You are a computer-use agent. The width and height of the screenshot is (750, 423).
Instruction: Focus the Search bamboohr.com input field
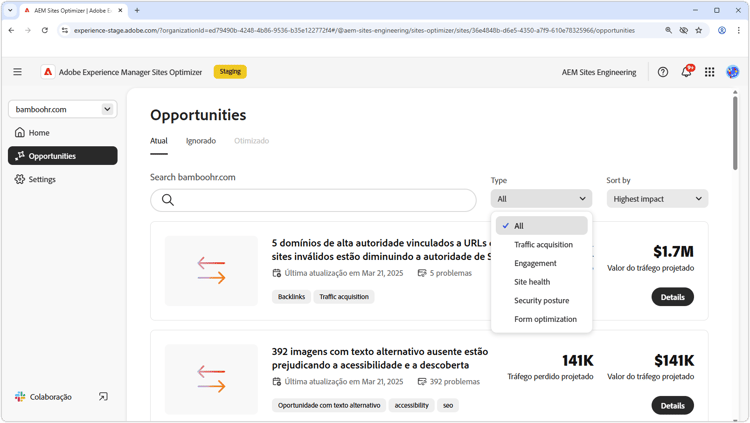click(x=313, y=200)
